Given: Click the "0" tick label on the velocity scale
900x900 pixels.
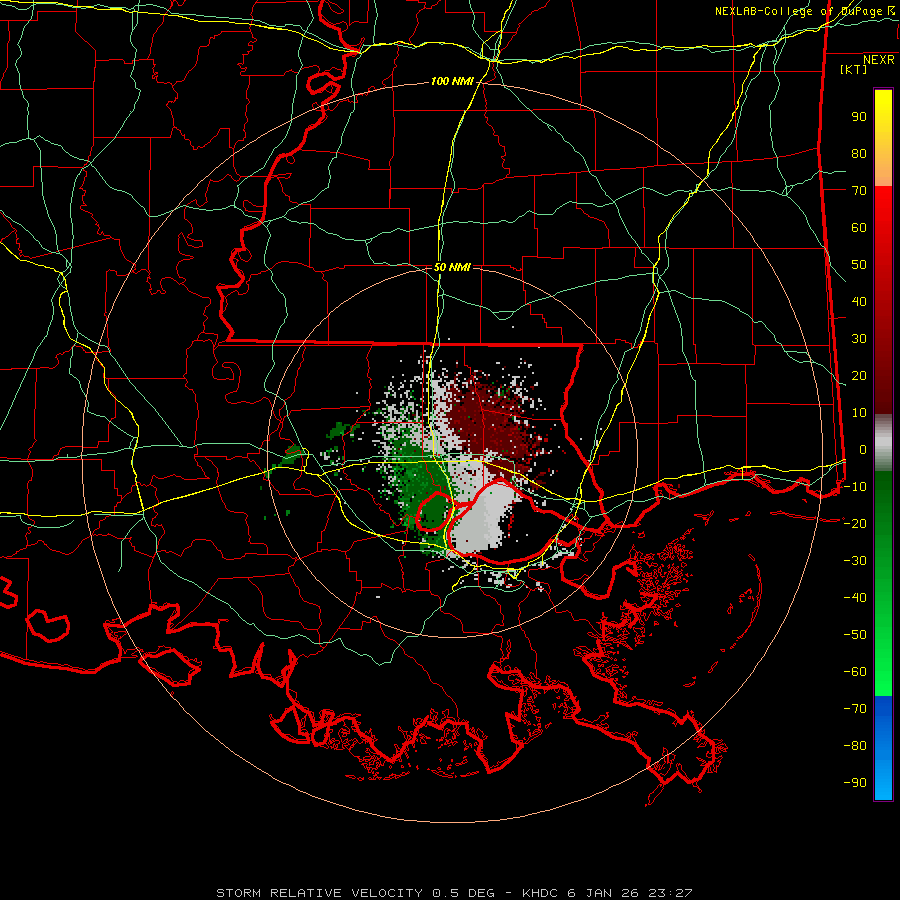Looking at the screenshot, I should tap(863, 450).
